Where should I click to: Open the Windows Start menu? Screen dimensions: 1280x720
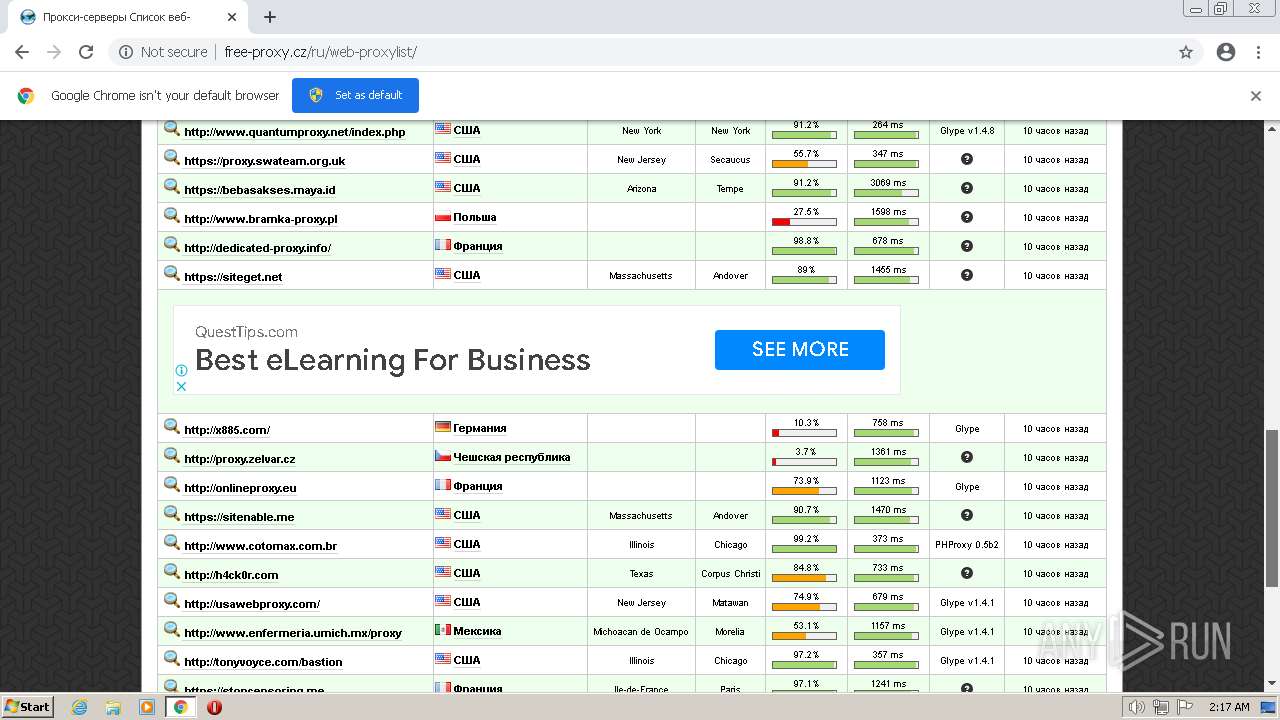coord(27,706)
